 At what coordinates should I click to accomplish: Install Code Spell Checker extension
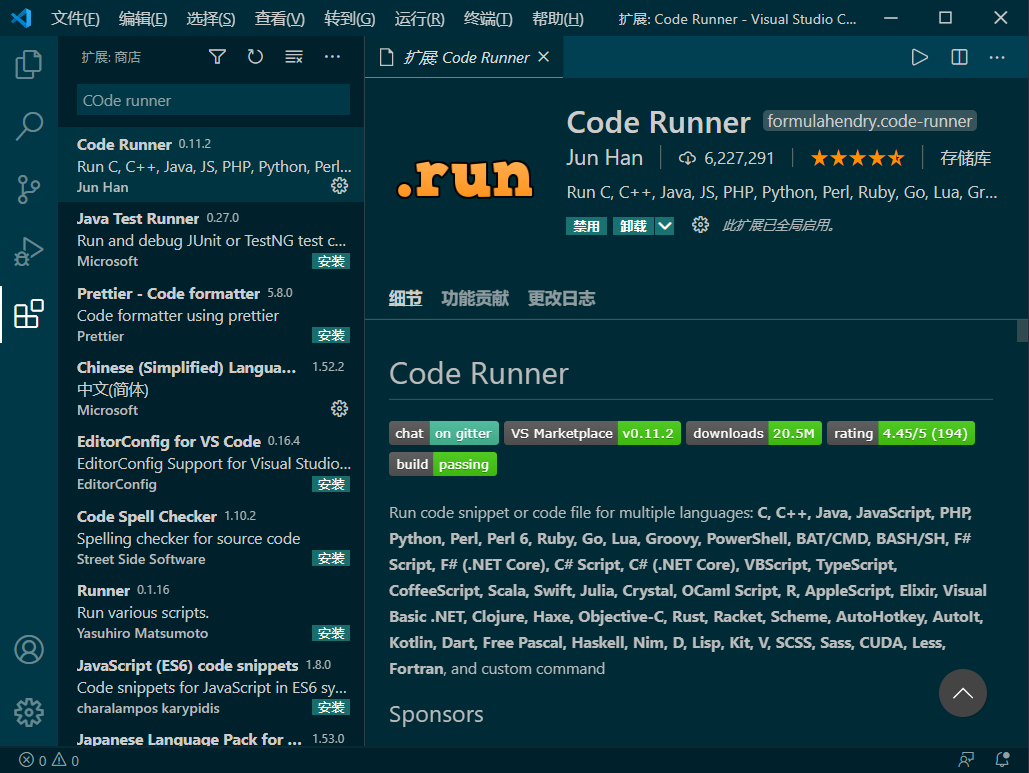pos(331,558)
